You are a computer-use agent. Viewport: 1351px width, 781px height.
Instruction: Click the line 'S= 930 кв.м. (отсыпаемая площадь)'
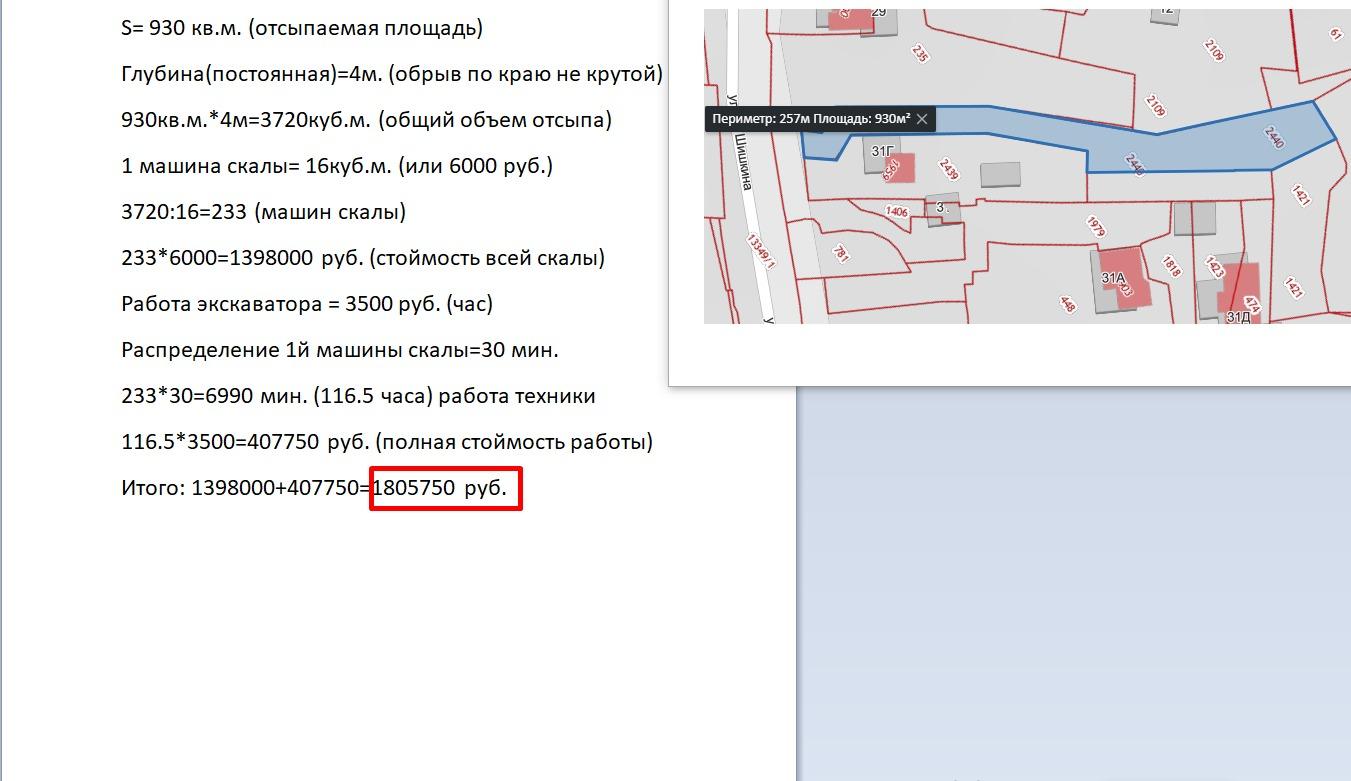[x=302, y=28]
